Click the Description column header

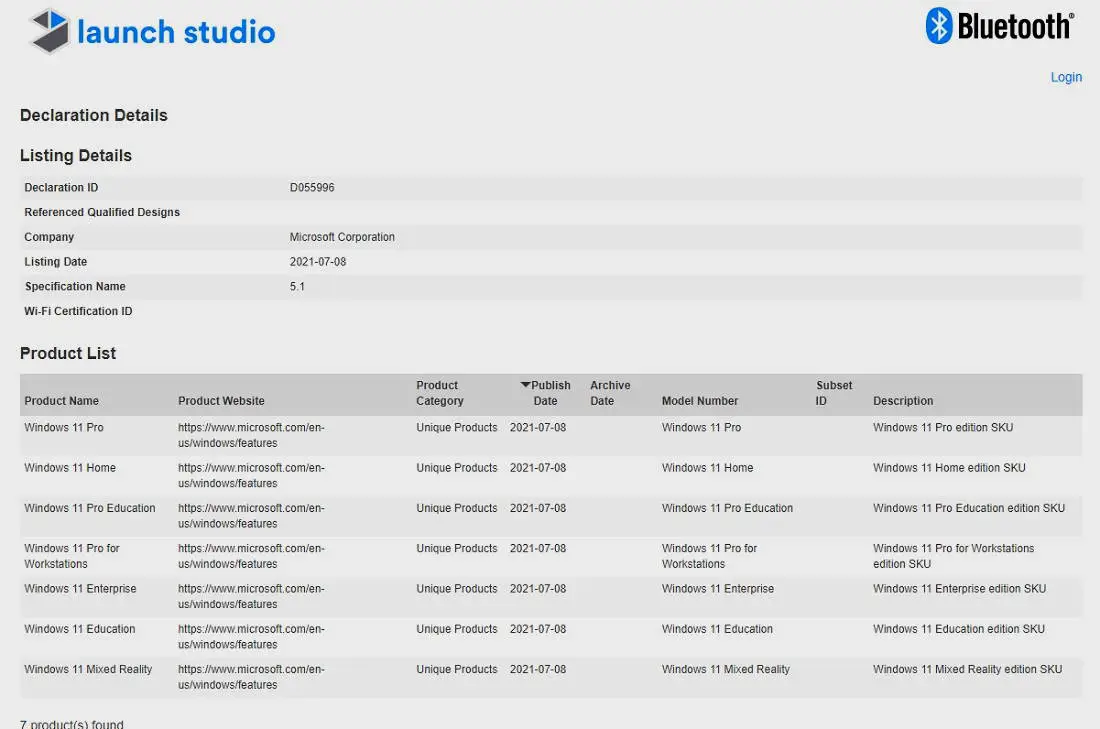click(x=903, y=401)
